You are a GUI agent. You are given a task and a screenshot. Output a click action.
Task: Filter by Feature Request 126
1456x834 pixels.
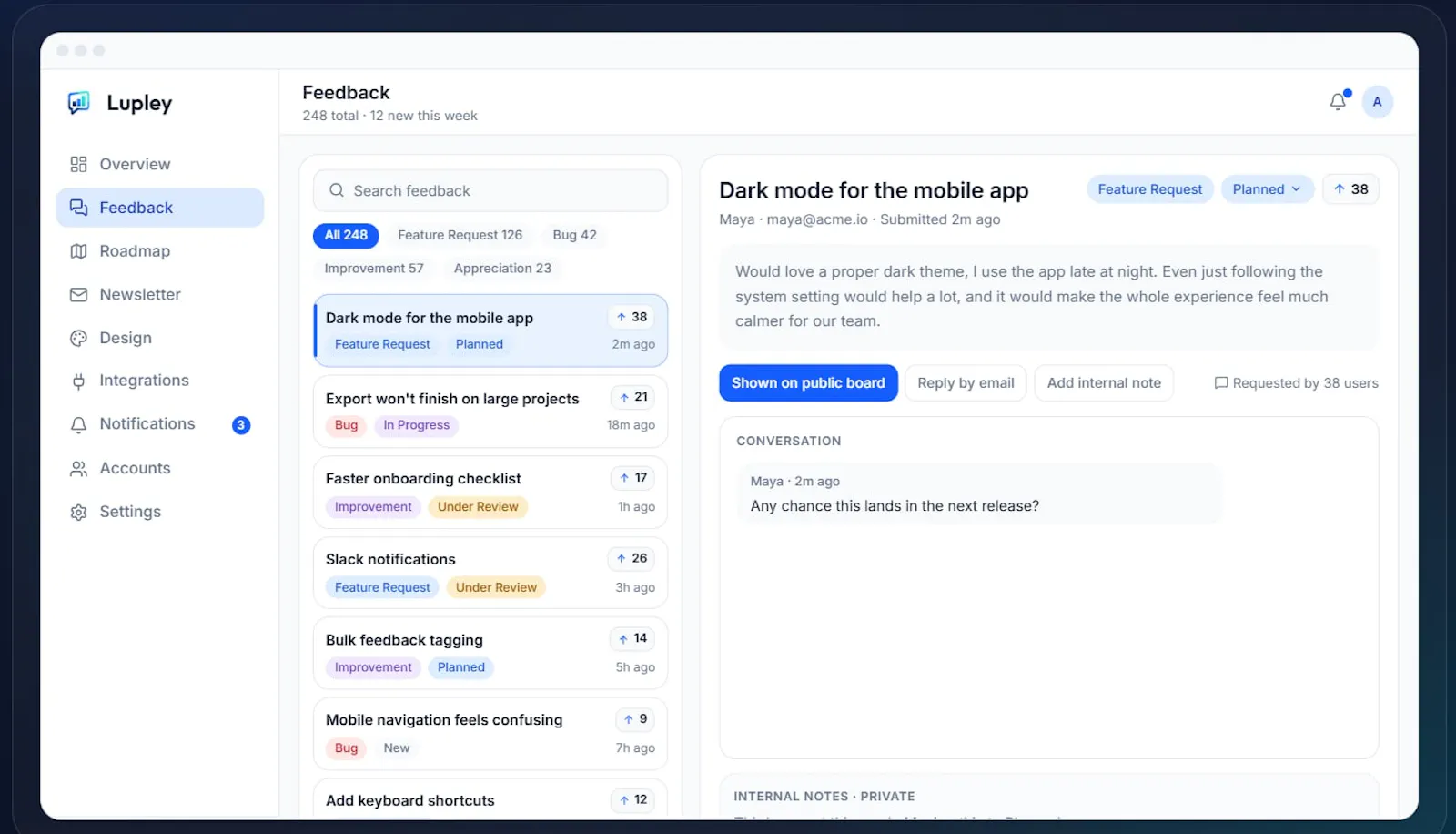point(460,235)
